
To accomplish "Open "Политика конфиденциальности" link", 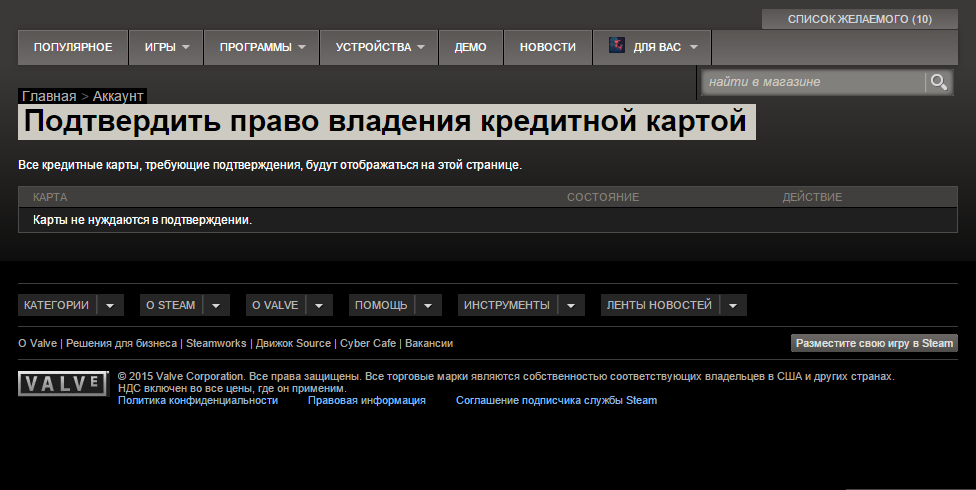I will (198, 400).
